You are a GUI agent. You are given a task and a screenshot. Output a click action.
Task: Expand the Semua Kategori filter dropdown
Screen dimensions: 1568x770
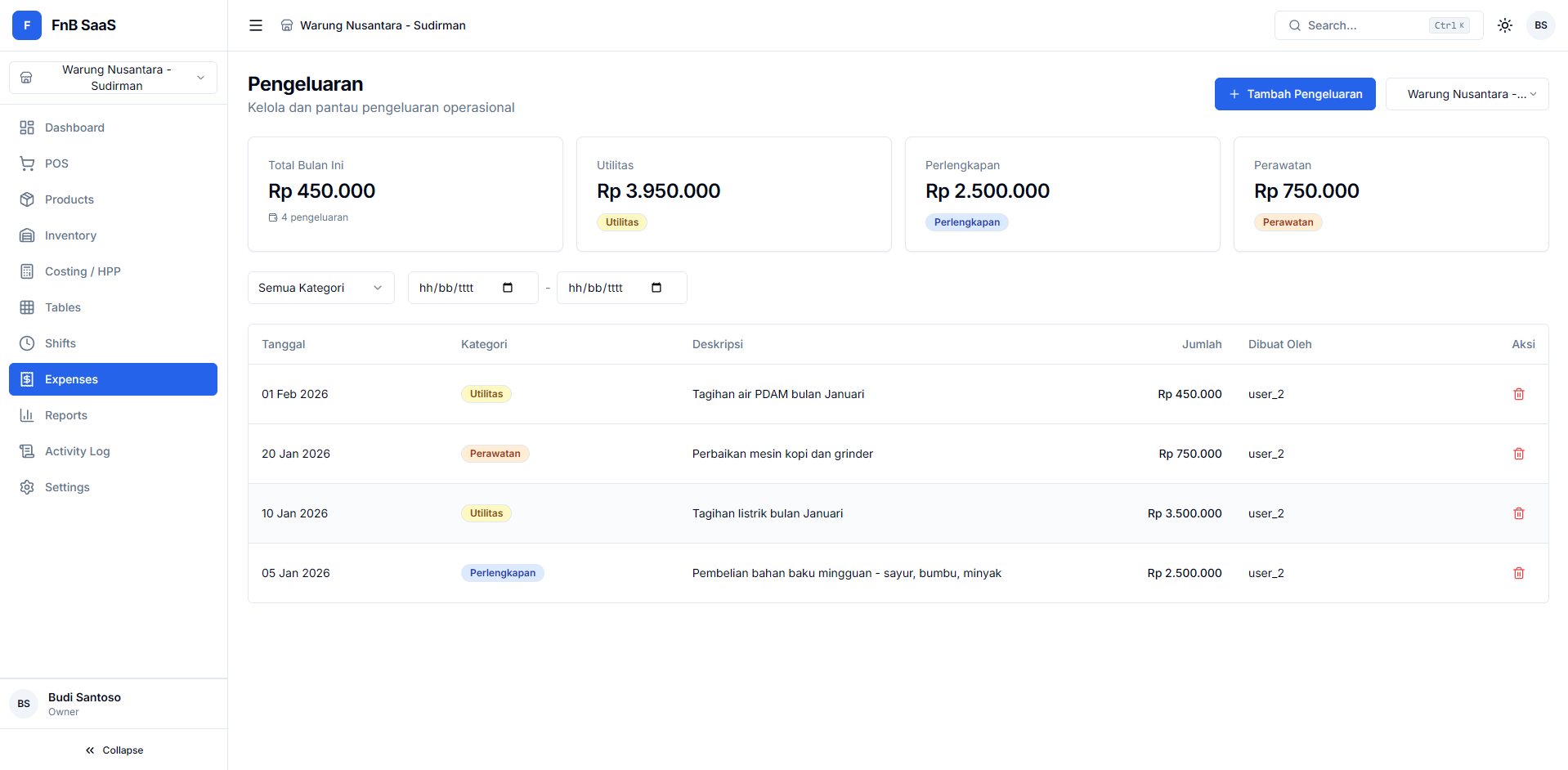point(320,288)
